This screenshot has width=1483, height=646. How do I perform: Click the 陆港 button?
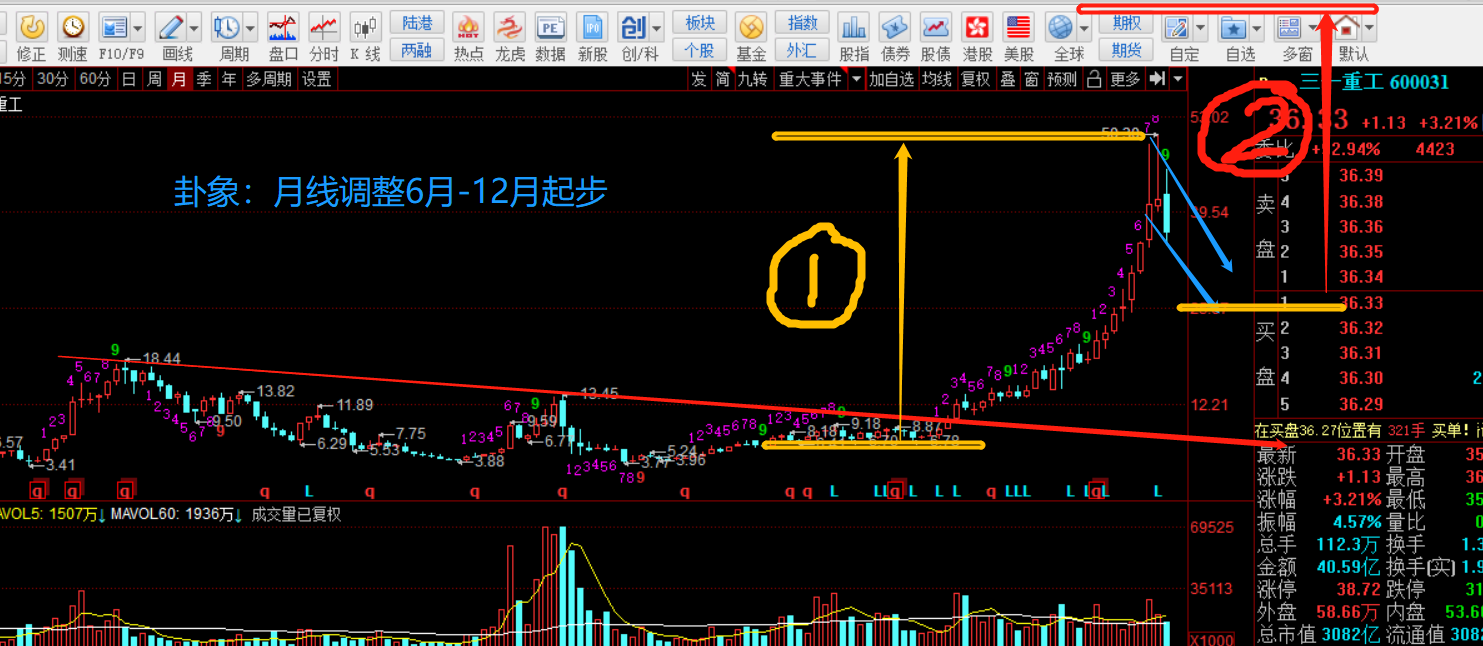pos(416,23)
